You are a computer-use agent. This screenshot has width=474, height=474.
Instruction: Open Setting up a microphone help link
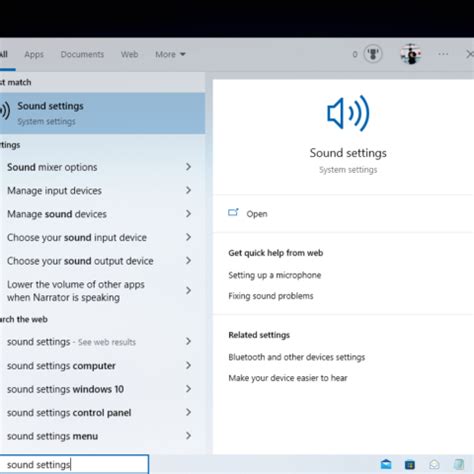point(275,275)
